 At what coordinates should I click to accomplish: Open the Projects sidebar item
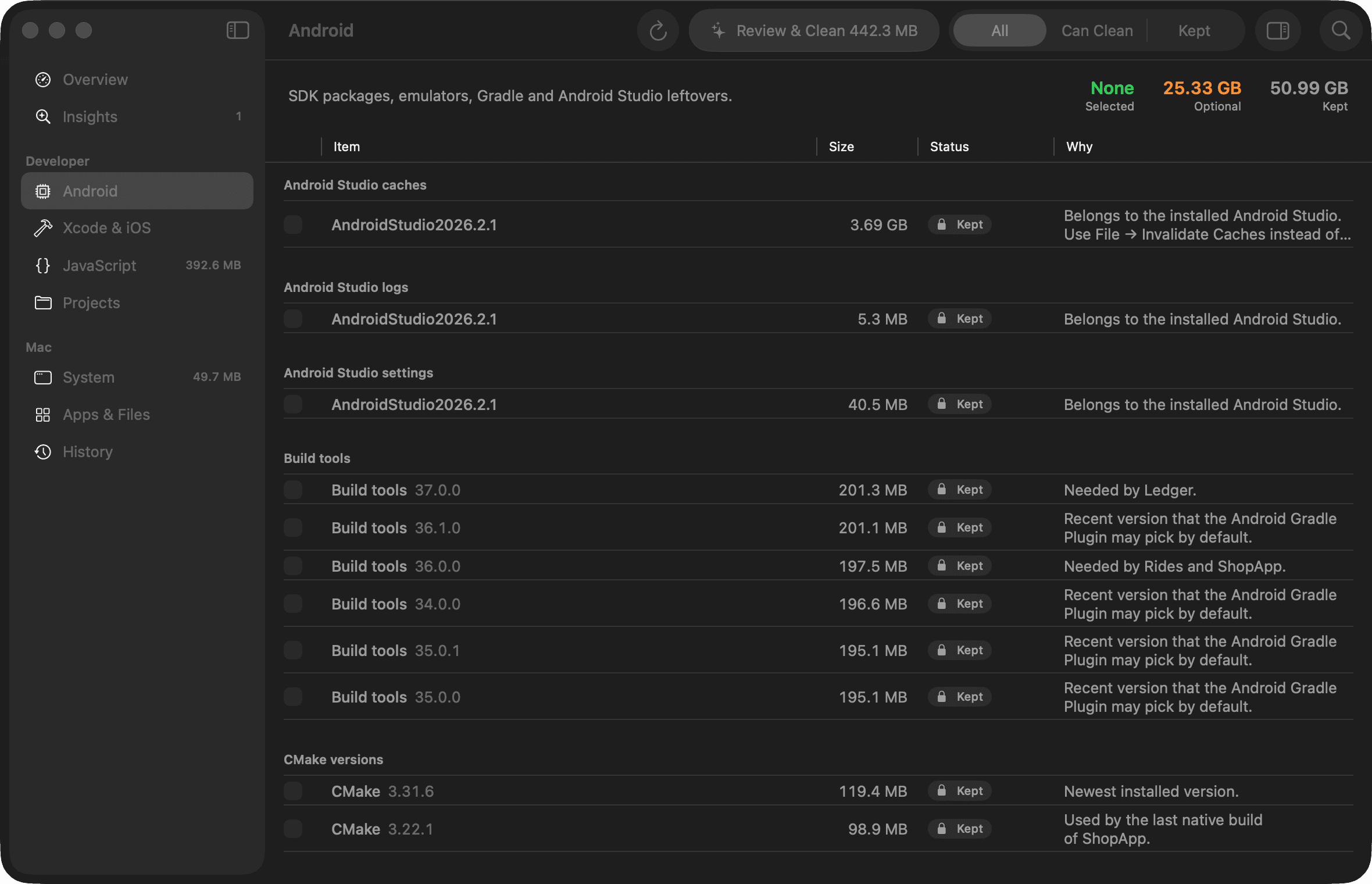[x=137, y=303]
